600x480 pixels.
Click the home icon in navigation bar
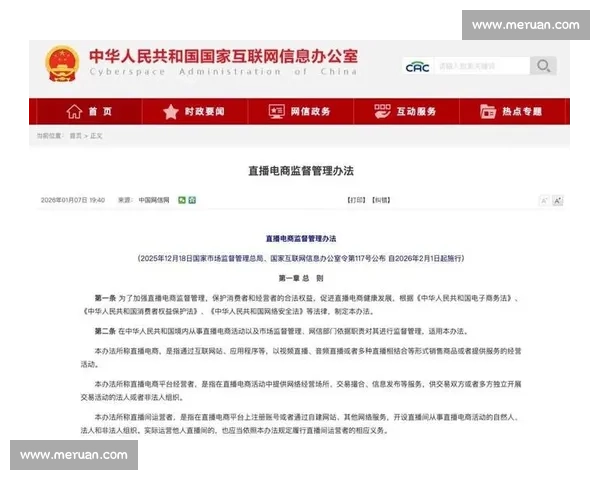pyautogui.click(x=74, y=111)
